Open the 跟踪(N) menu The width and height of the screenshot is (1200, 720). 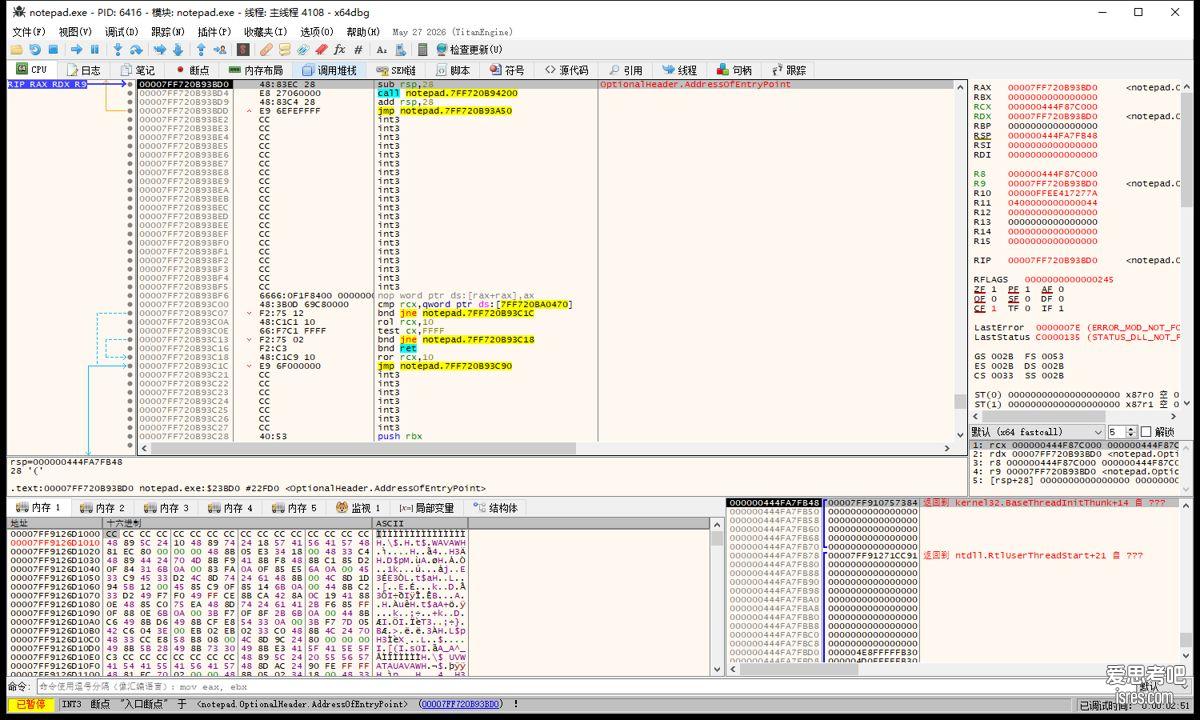pyautogui.click(x=169, y=32)
